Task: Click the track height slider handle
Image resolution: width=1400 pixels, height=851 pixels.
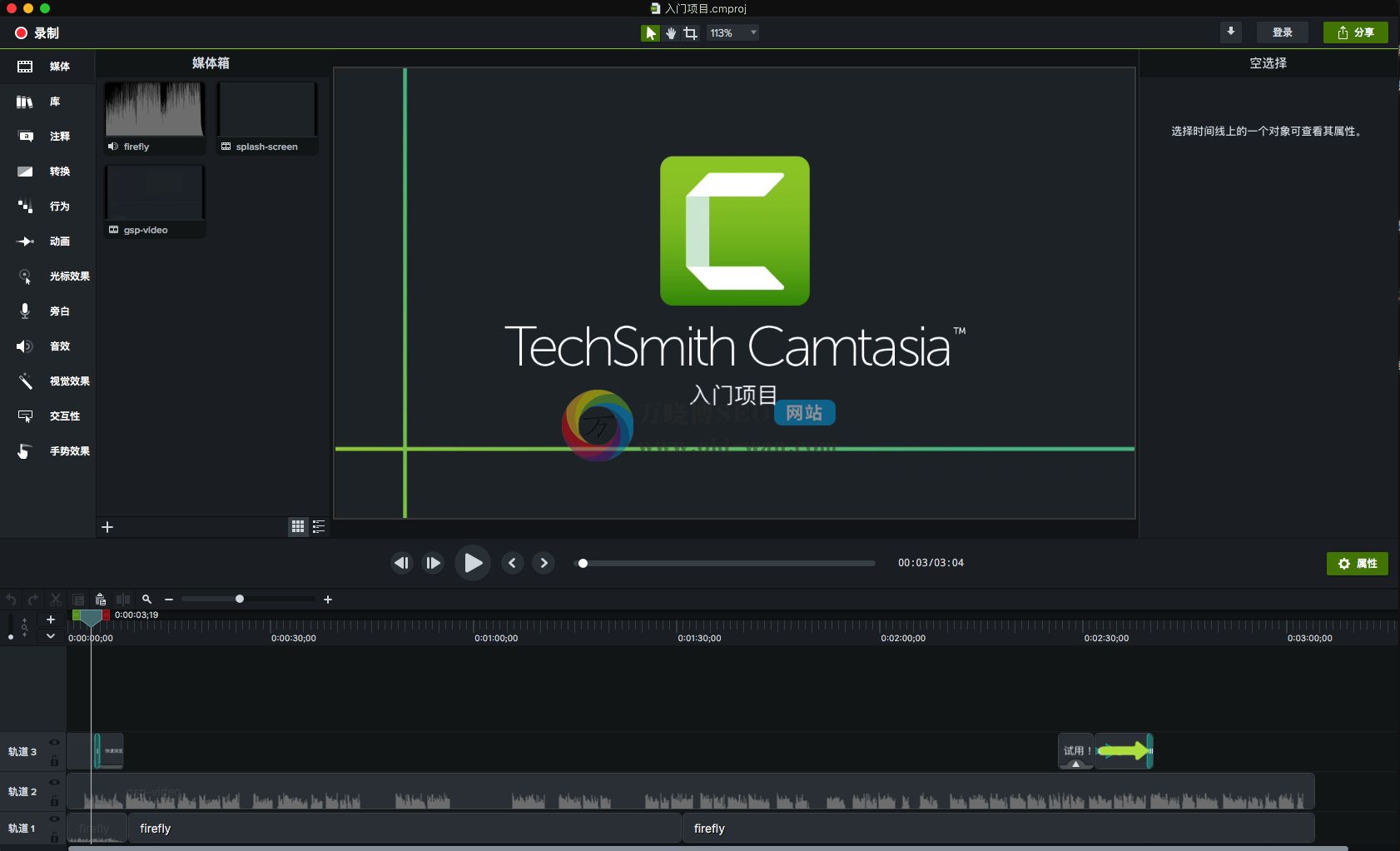Action: click(x=10, y=637)
